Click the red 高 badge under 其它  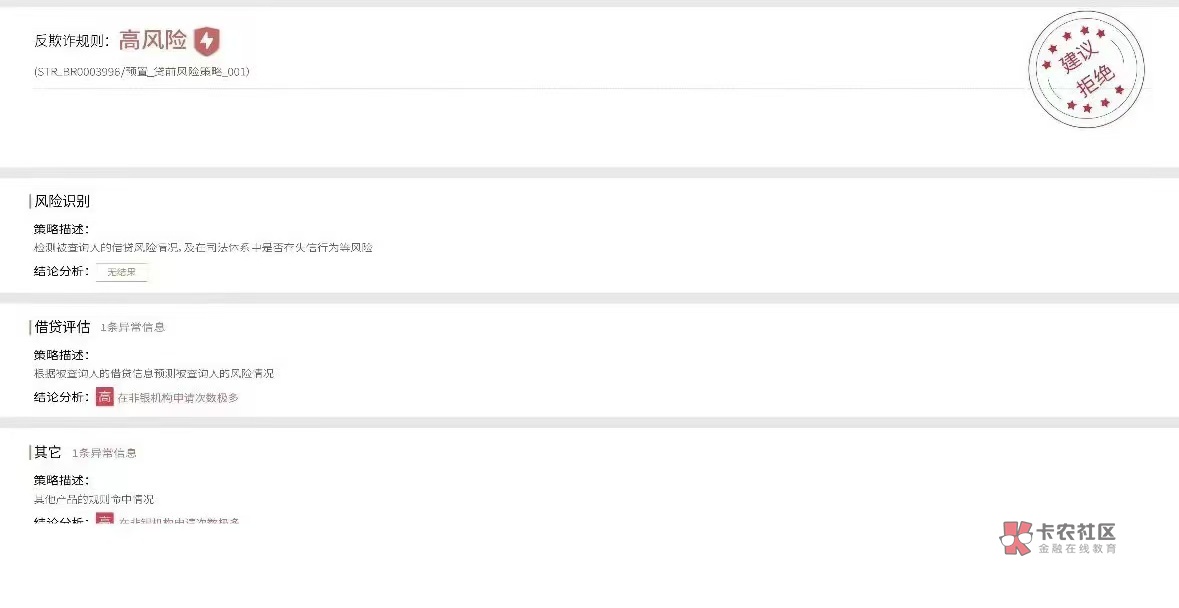[105, 521]
